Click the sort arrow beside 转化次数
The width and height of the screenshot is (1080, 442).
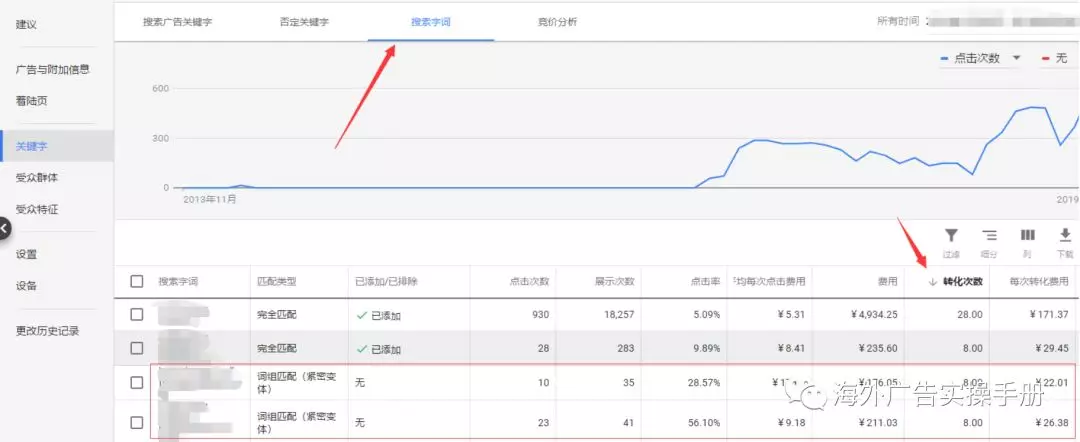tap(932, 281)
